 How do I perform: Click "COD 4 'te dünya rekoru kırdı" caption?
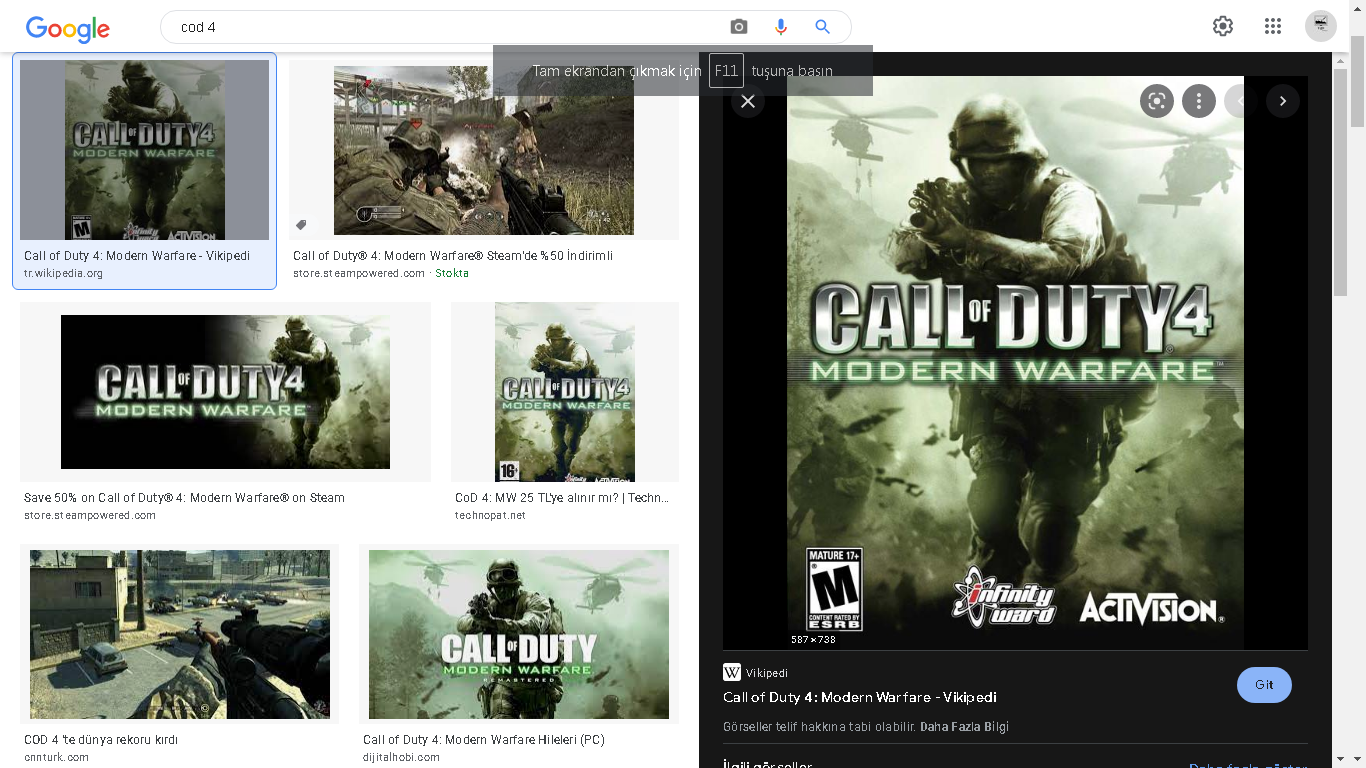(x=101, y=740)
